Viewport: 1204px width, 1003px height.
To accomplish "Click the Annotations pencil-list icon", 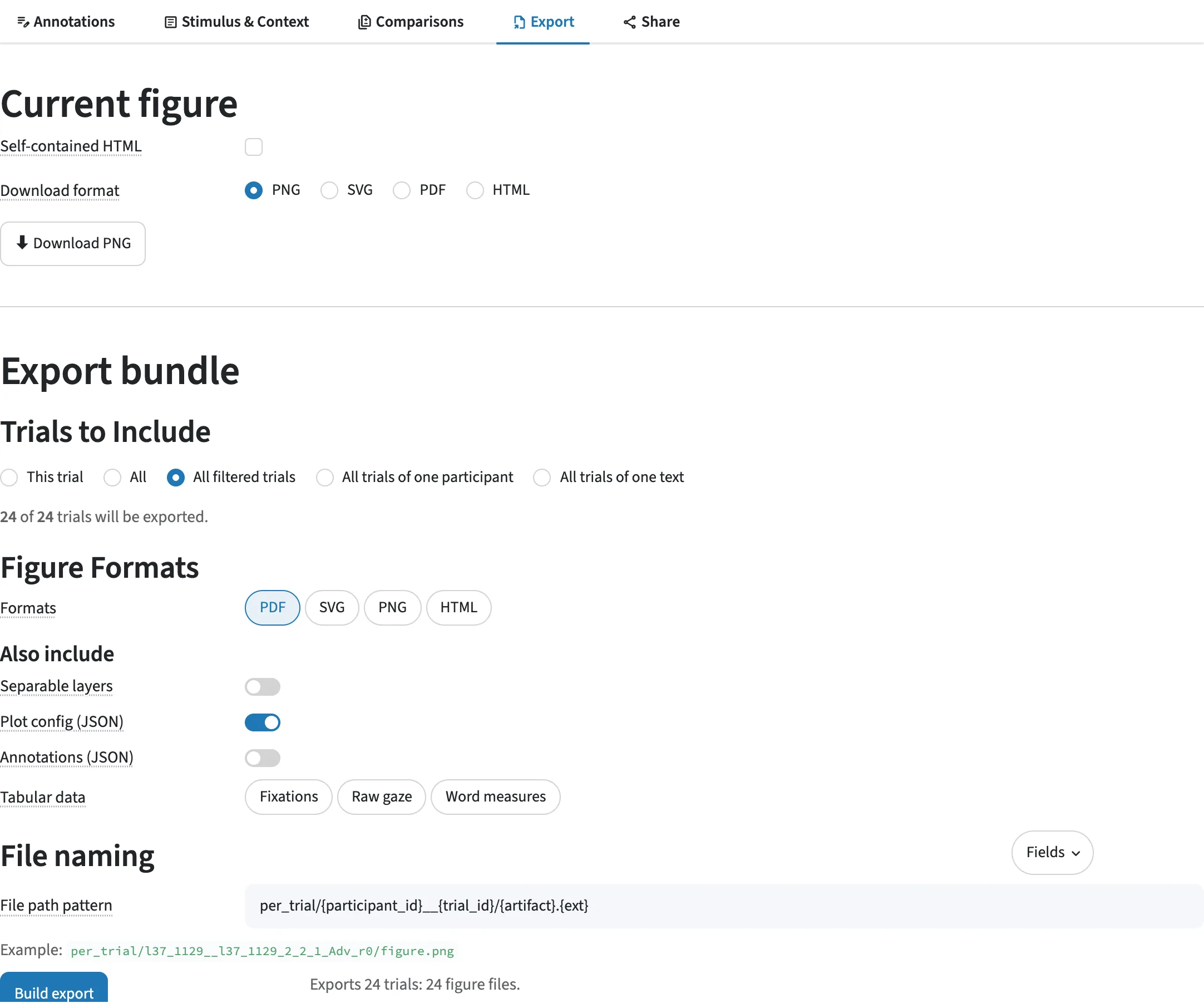I will pyautogui.click(x=23, y=22).
